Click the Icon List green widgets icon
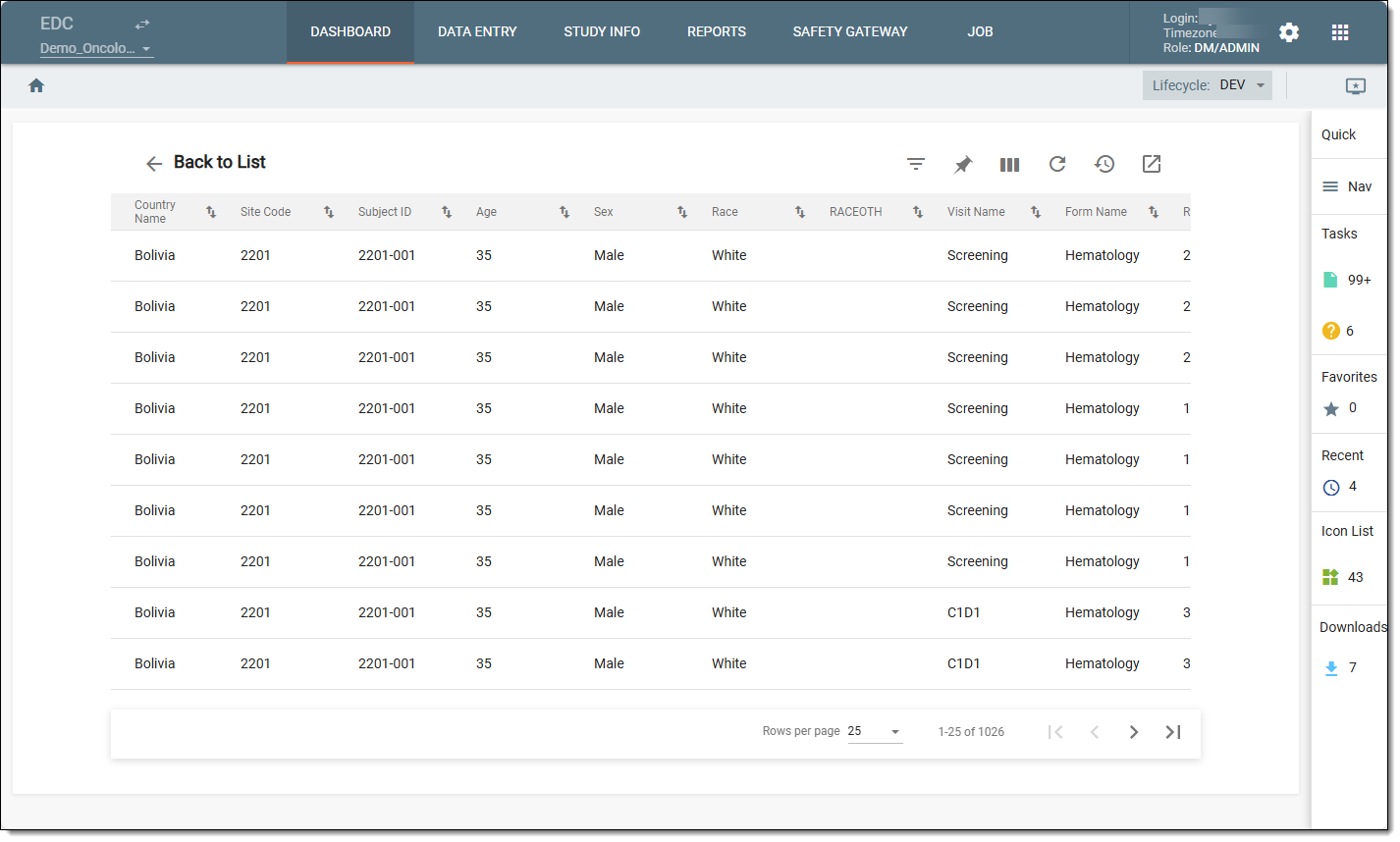The image size is (1400, 842). [x=1330, y=577]
